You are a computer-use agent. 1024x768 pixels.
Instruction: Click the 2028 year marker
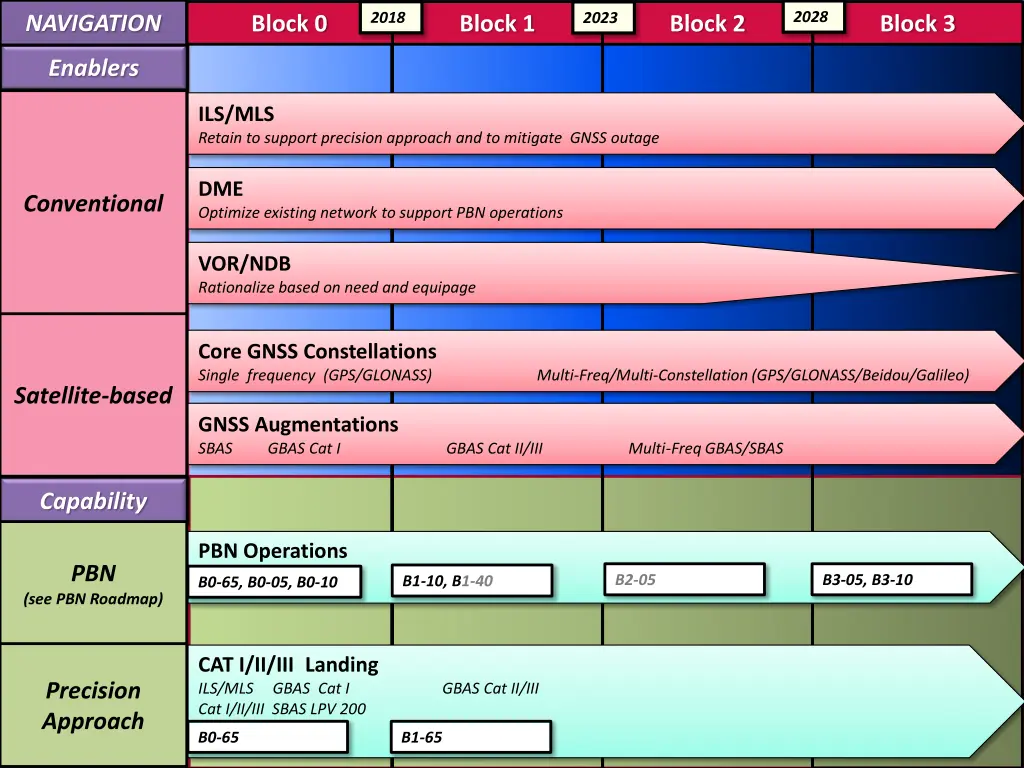coord(812,17)
